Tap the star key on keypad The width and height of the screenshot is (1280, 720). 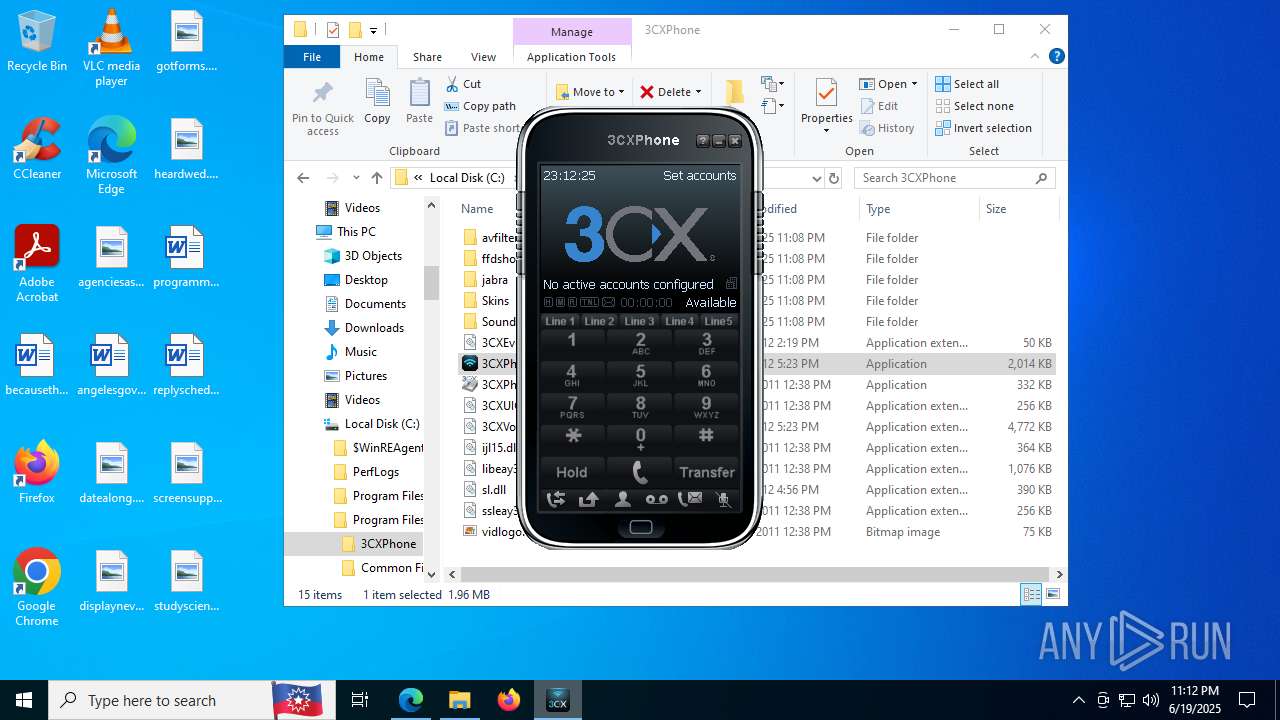tap(573, 437)
